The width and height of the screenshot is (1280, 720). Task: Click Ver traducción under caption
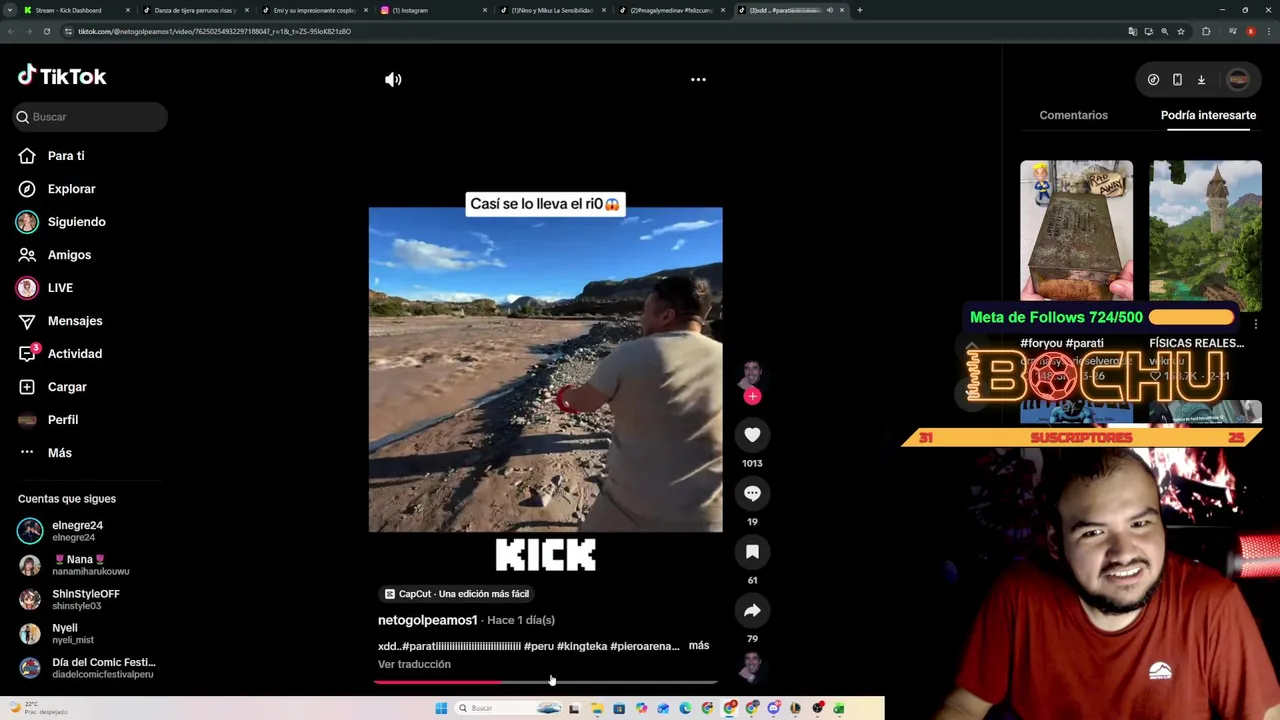coord(414,664)
